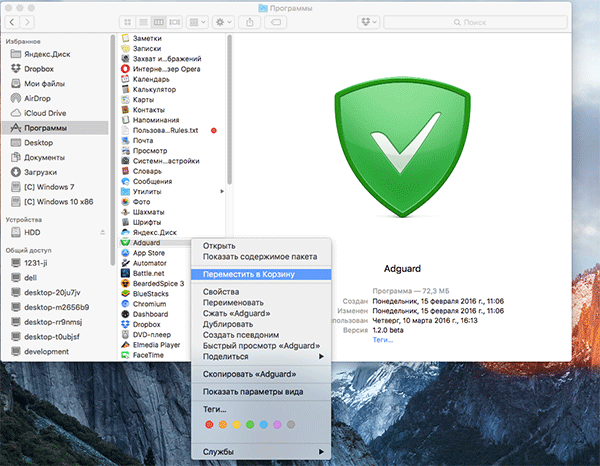Screen dimensions: 600x466
Task: Open the Arrange items dropdown in toolbar
Action: point(198,21)
